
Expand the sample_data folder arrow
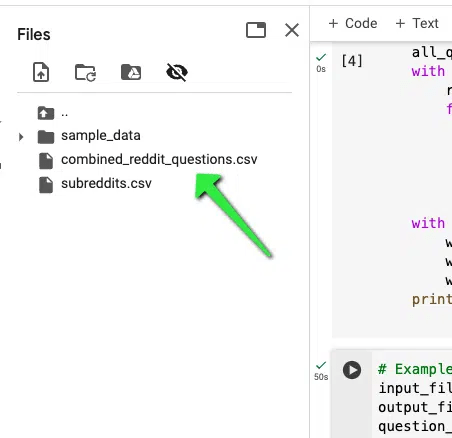tap(21, 137)
